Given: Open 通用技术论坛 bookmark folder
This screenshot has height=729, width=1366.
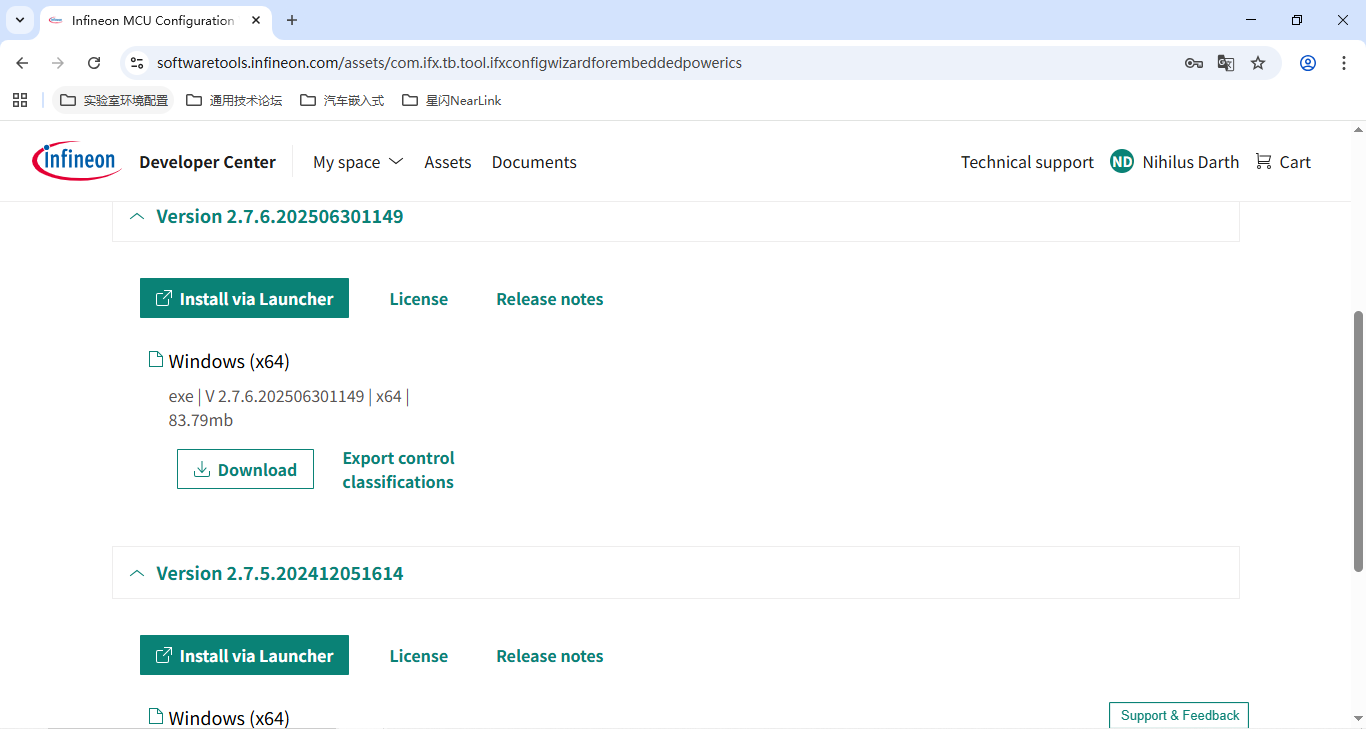Looking at the screenshot, I should click(234, 100).
